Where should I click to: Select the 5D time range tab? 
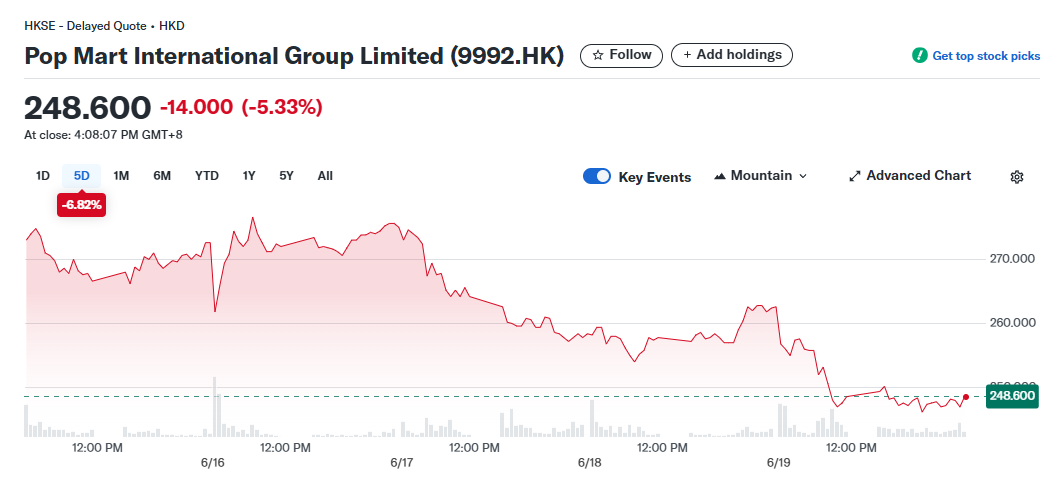pos(82,176)
